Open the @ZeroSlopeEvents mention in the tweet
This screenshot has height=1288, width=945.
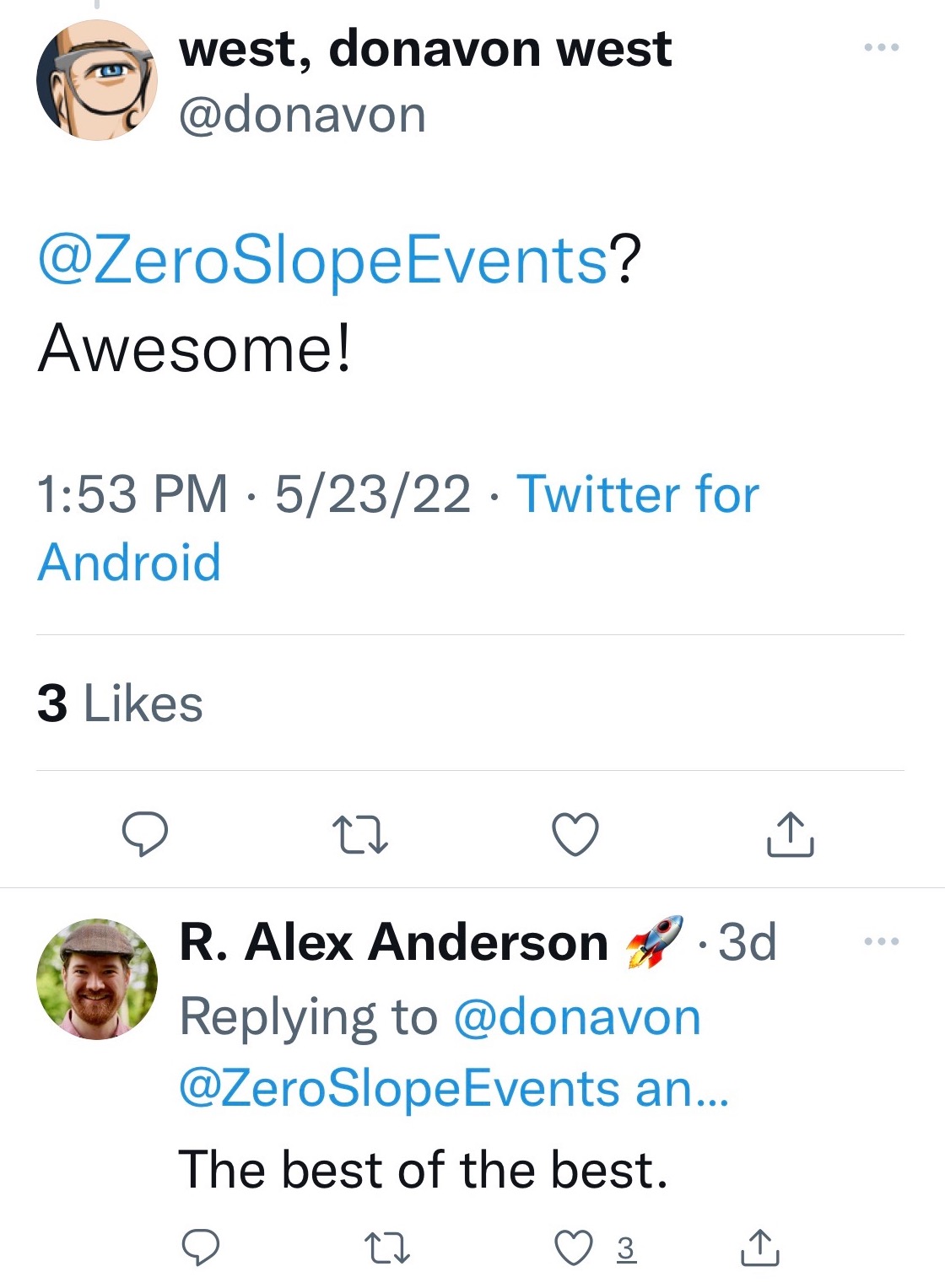322,260
